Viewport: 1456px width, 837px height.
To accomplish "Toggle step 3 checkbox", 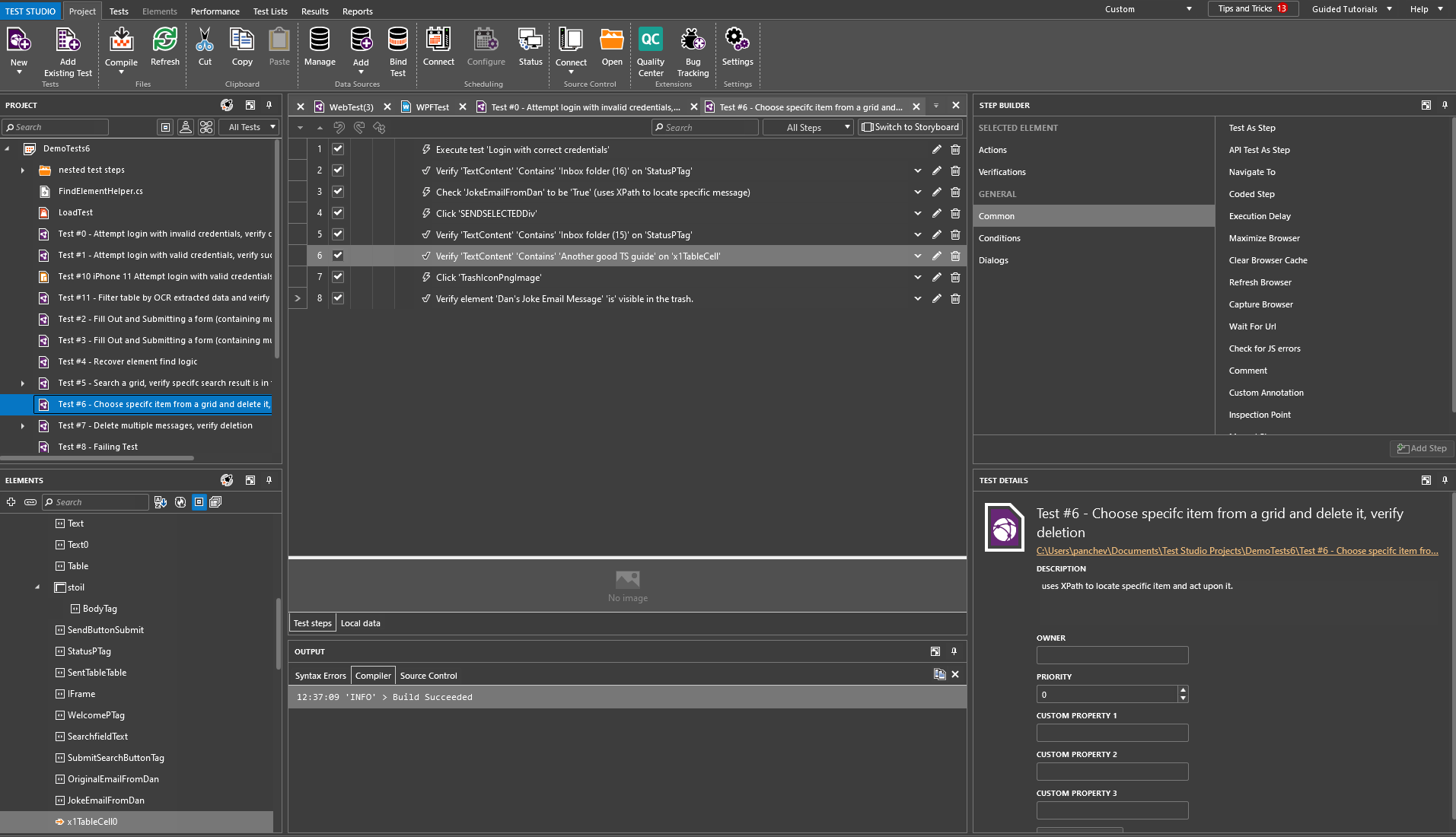I will pos(338,192).
